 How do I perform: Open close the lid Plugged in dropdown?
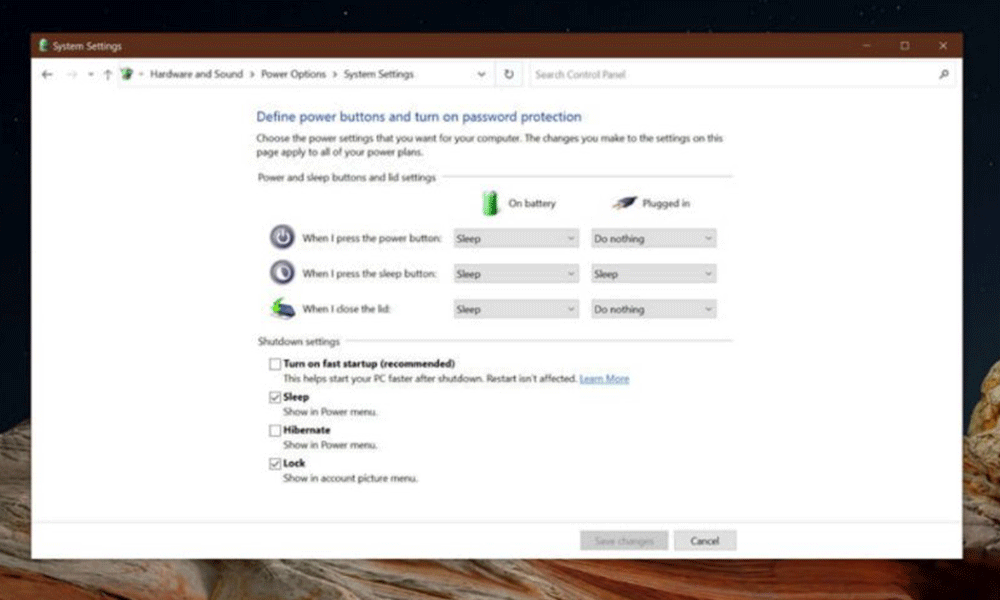tap(654, 310)
